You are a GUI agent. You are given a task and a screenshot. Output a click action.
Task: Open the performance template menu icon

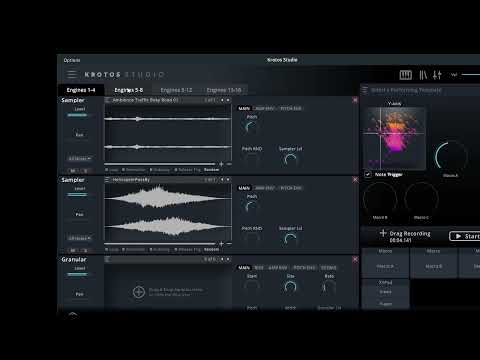pyautogui.click(x=365, y=90)
